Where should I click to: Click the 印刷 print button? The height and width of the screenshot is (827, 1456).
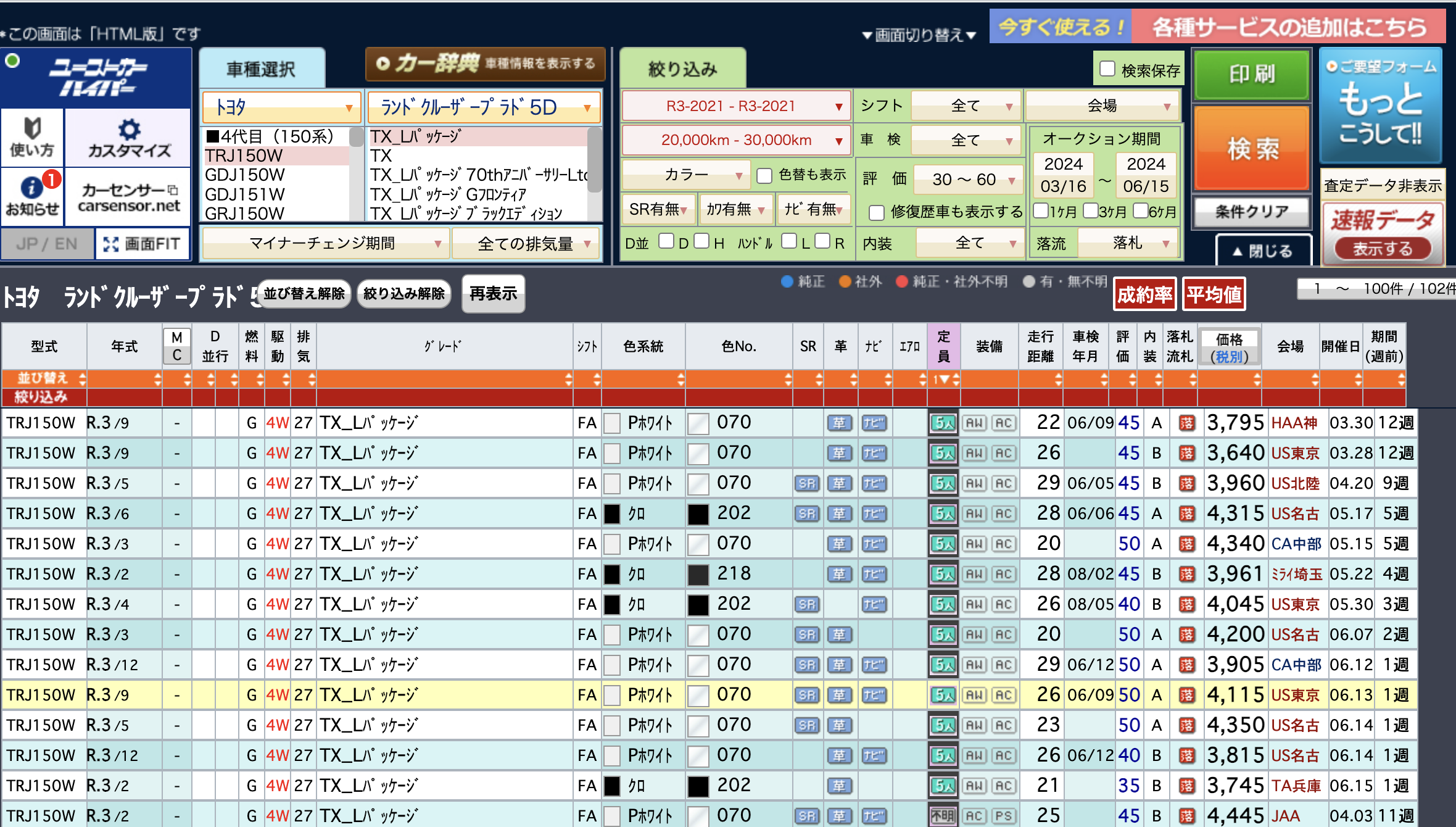point(1252,75)
